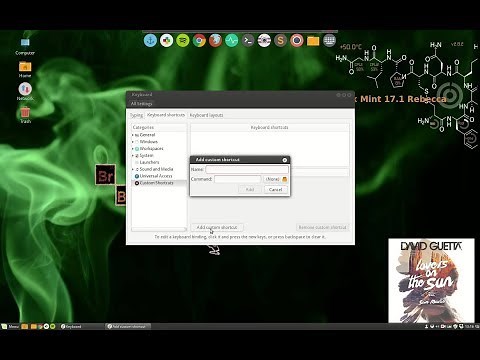Expand the Windows category
The height and width of the screenshot is (360, 480).
click(133, 142)
